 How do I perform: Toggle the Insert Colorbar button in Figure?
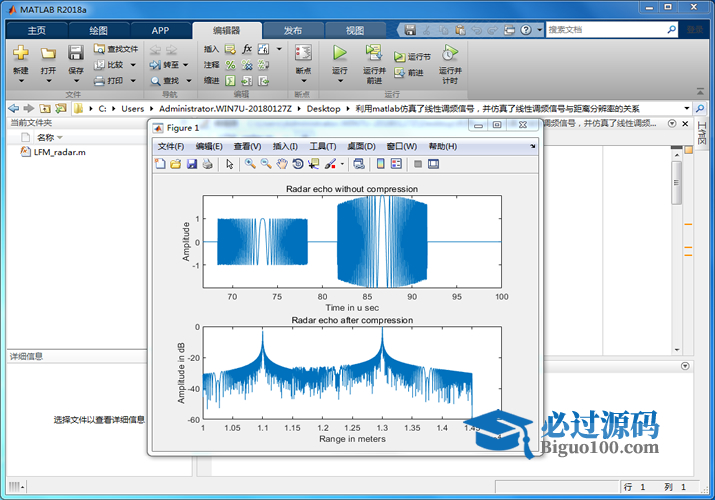(380, 164)
